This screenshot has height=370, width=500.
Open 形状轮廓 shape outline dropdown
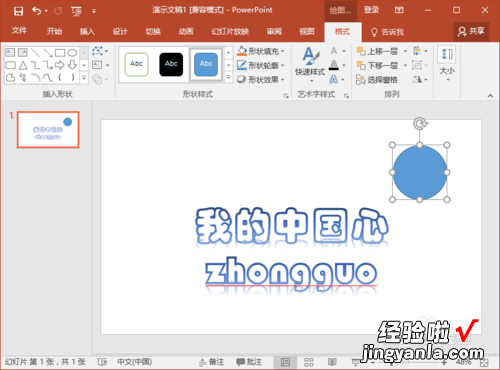[261, 65]
